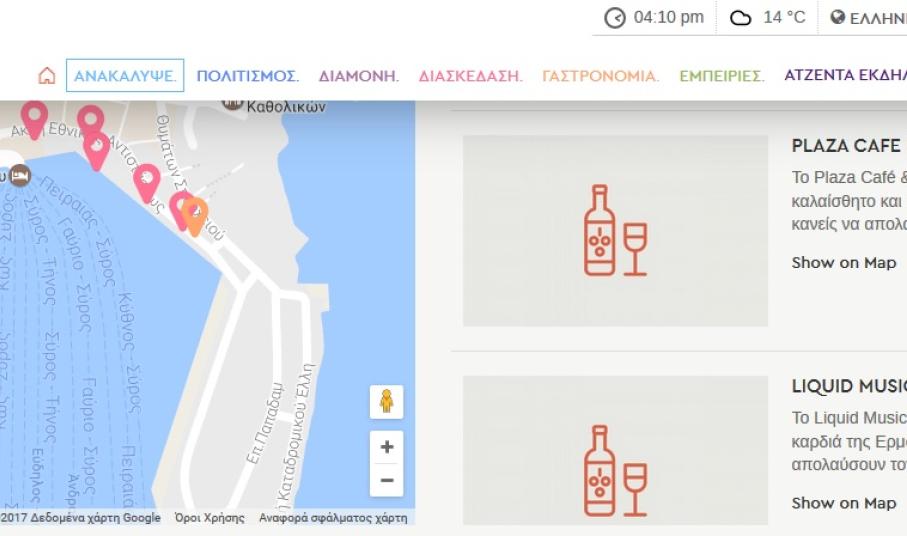Open Plaza Cafe wine bottle thumbnail

pos(615,231)
